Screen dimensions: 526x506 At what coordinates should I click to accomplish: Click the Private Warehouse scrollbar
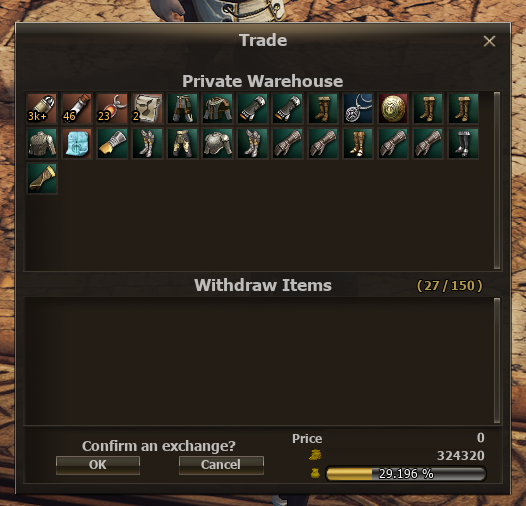tap(497, 181)
